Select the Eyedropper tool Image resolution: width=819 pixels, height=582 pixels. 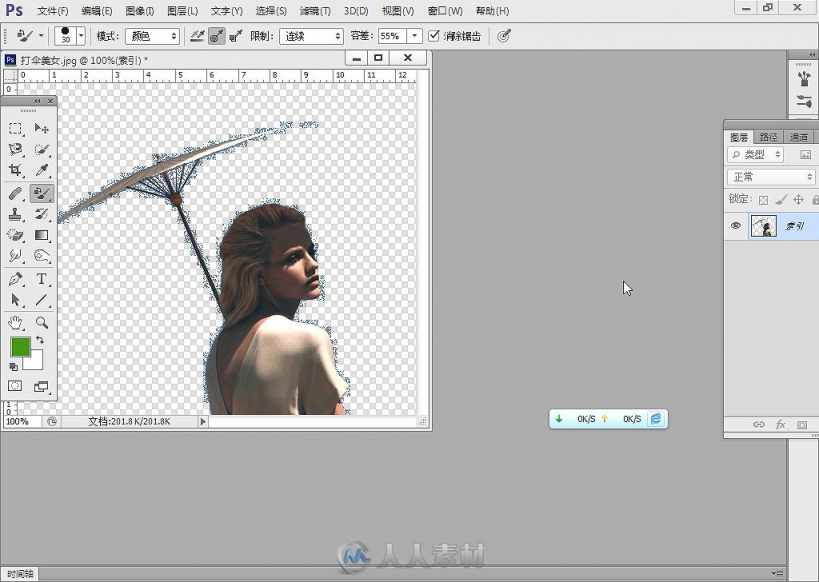click(x=41, y=170)
